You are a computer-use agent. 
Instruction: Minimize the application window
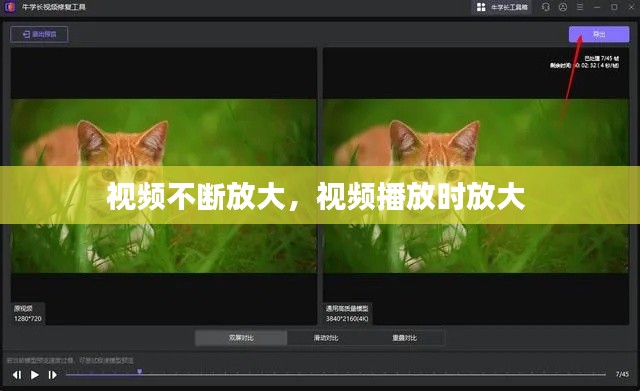597,7
